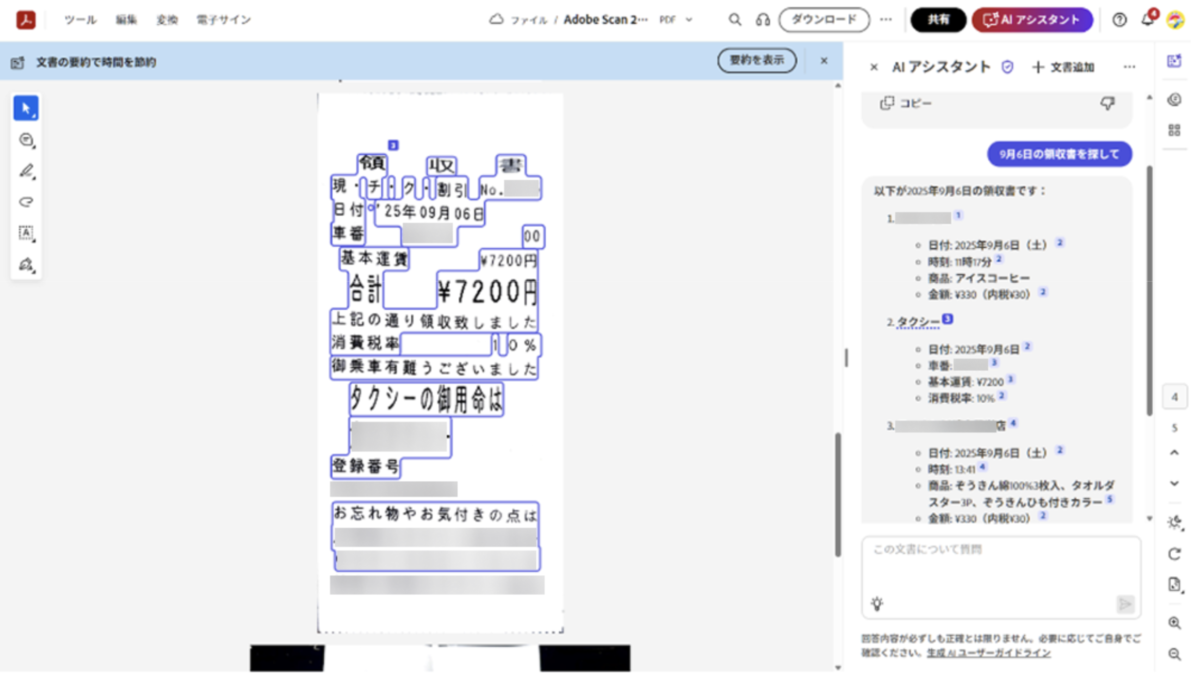Select the text box tool
1200x688 pixels.
(x=26, y=233)
